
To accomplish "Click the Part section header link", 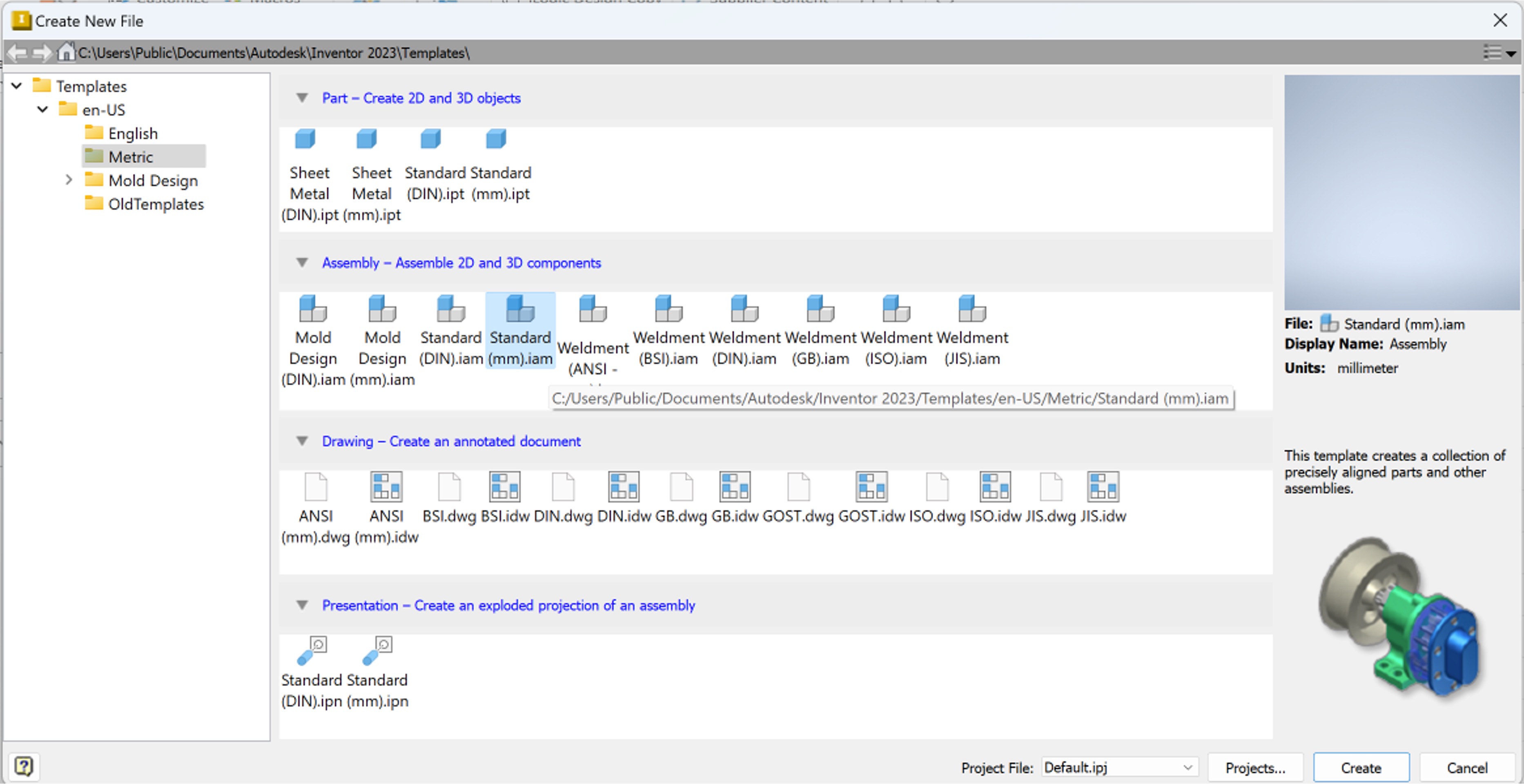I will pyautogui.click(x=421, y=98).
